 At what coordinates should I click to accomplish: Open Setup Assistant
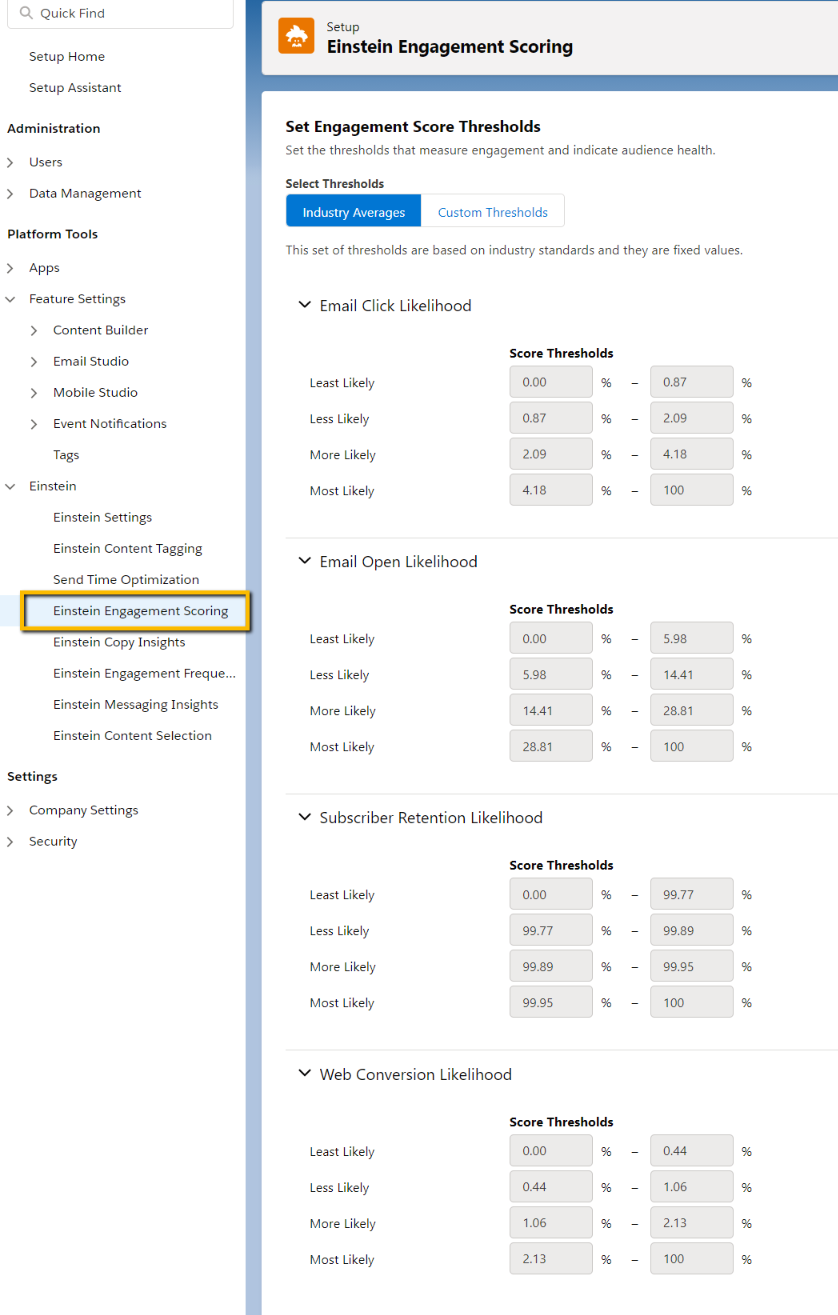75,87
